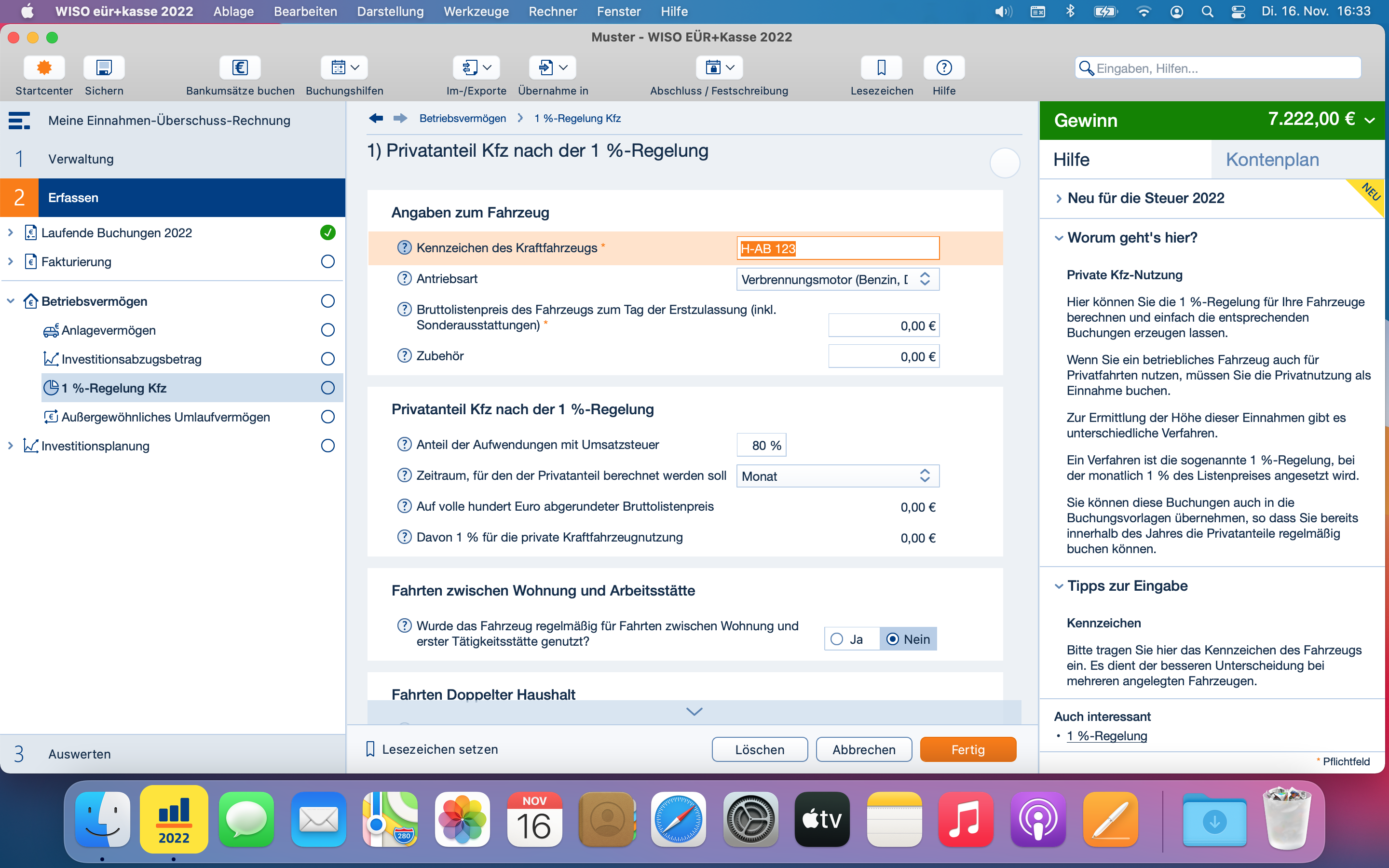Image resolution: width=1389 pixels, height=868 pixels.
Task: Toggle status circle for Außergewöhnliches Umlaufvermögen
Action: tap(328, 417)
